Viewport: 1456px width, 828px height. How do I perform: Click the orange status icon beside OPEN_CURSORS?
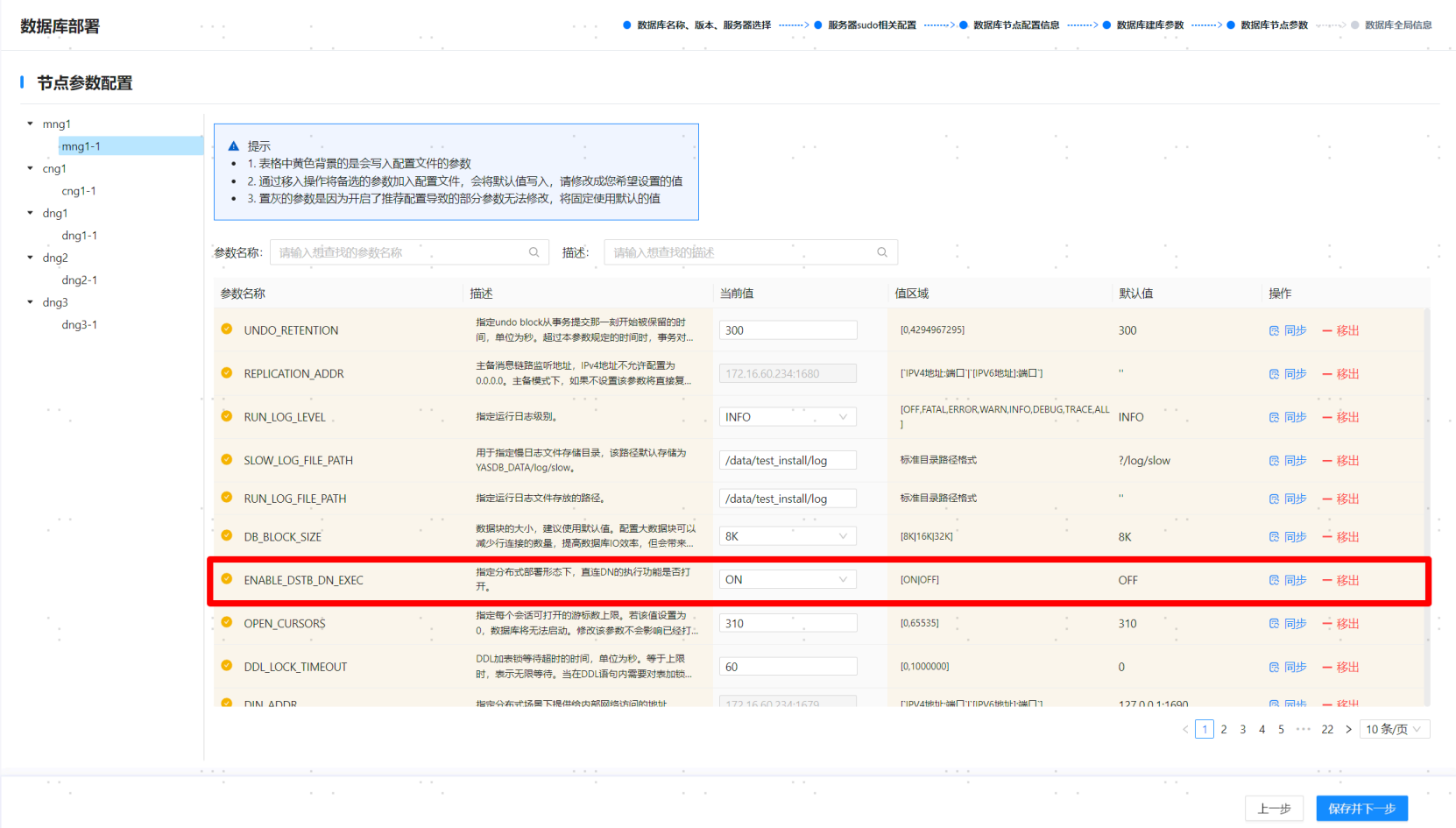click(227, 623)
